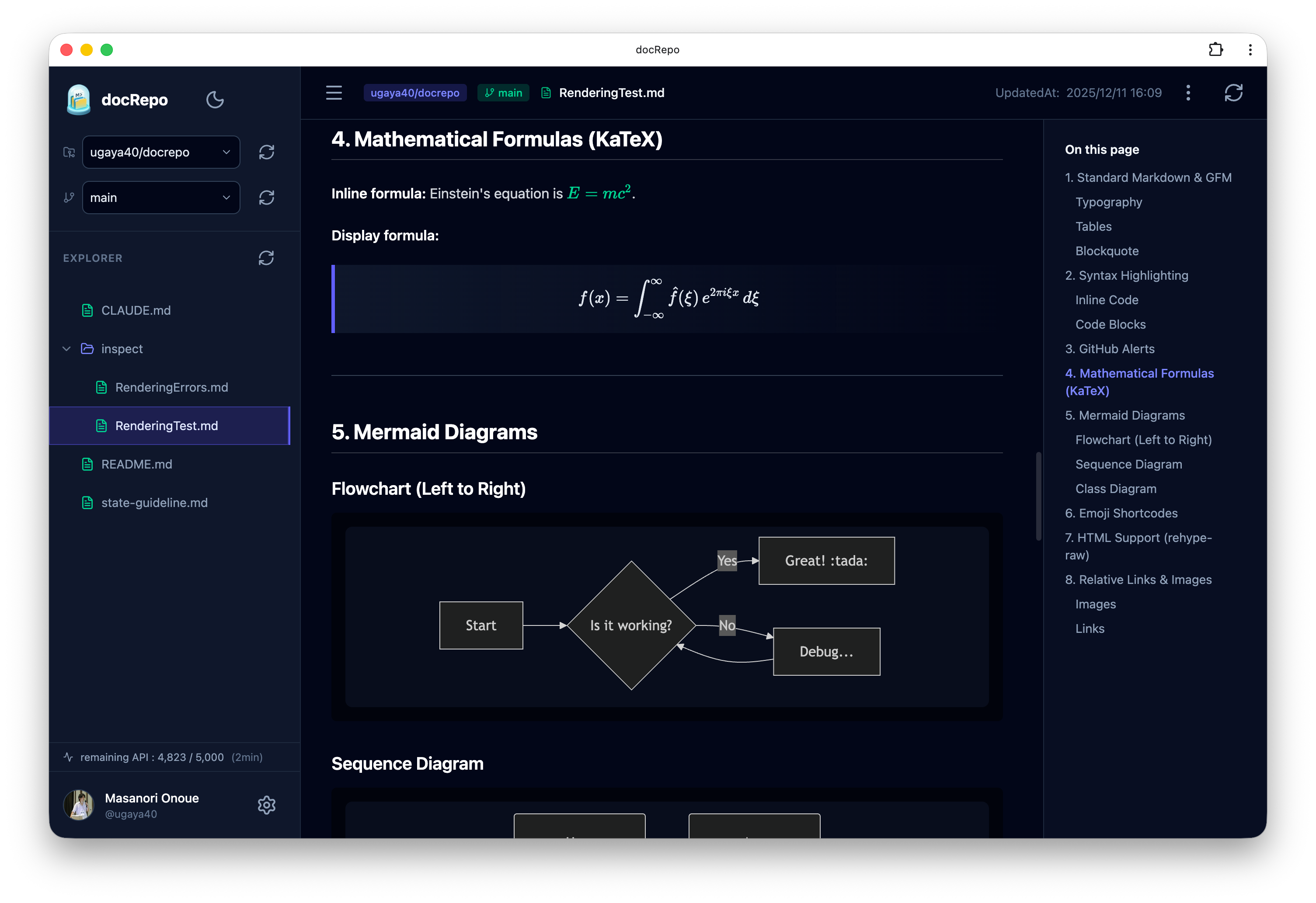Viewport: 1316px width, 903px height.
Task: Refresh the repository list
Action: [266, 152]
